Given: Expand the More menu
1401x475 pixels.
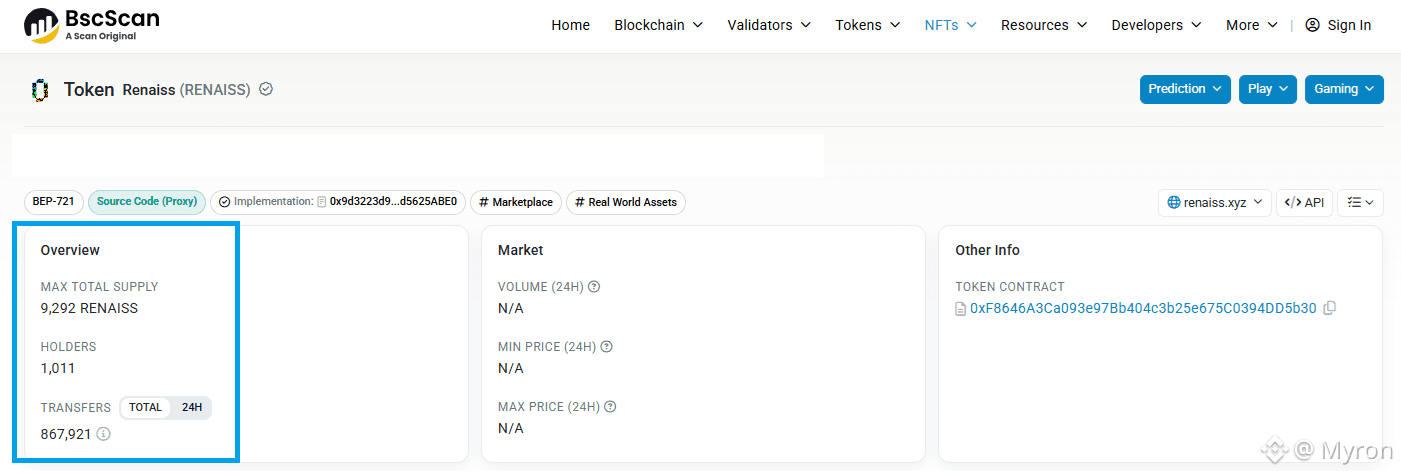Looking at the screenshot, I should click(x=1252, y=25).
